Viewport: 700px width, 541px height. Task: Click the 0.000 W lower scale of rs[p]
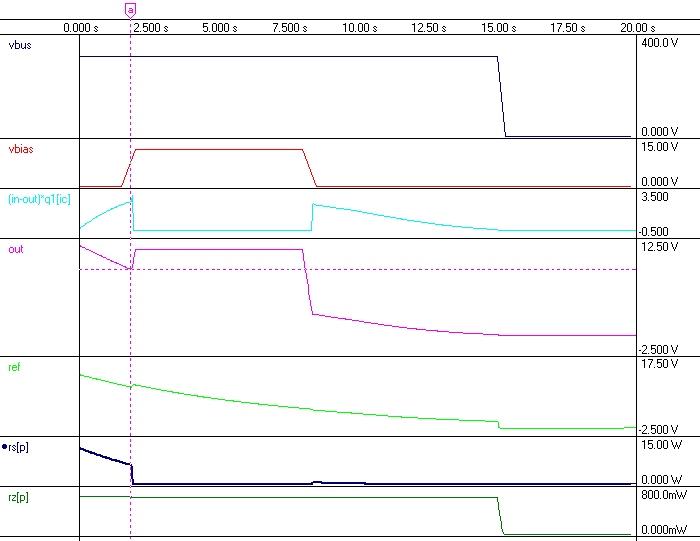pyautogui.click(x=661, y=480)
